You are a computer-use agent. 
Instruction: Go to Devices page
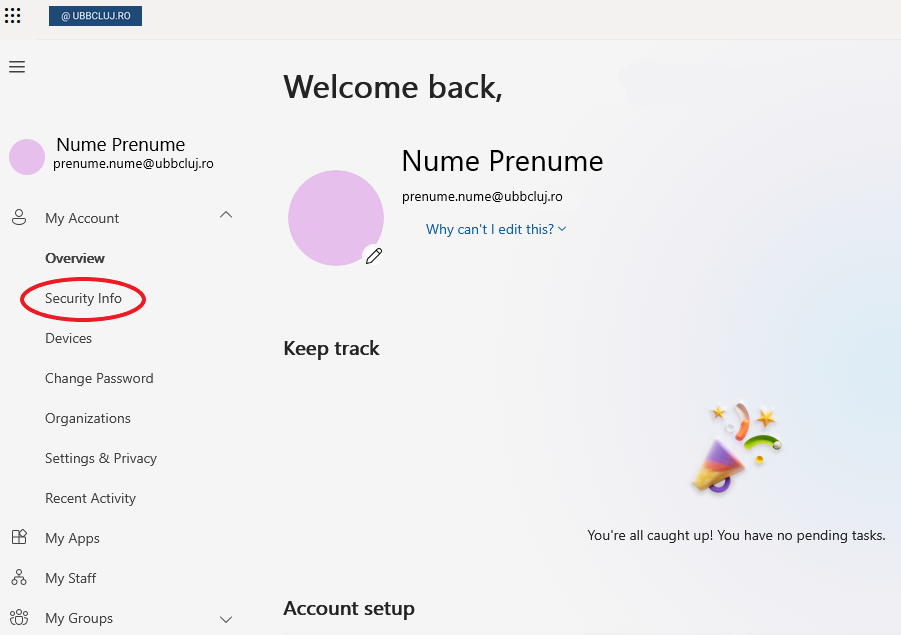coord(68,338)
